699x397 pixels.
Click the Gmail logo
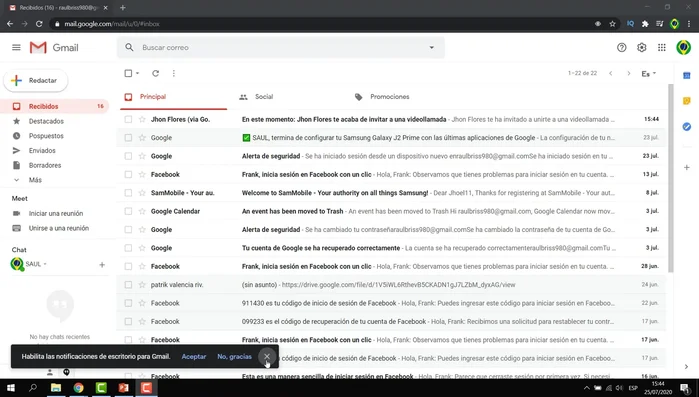pos(54,47)
